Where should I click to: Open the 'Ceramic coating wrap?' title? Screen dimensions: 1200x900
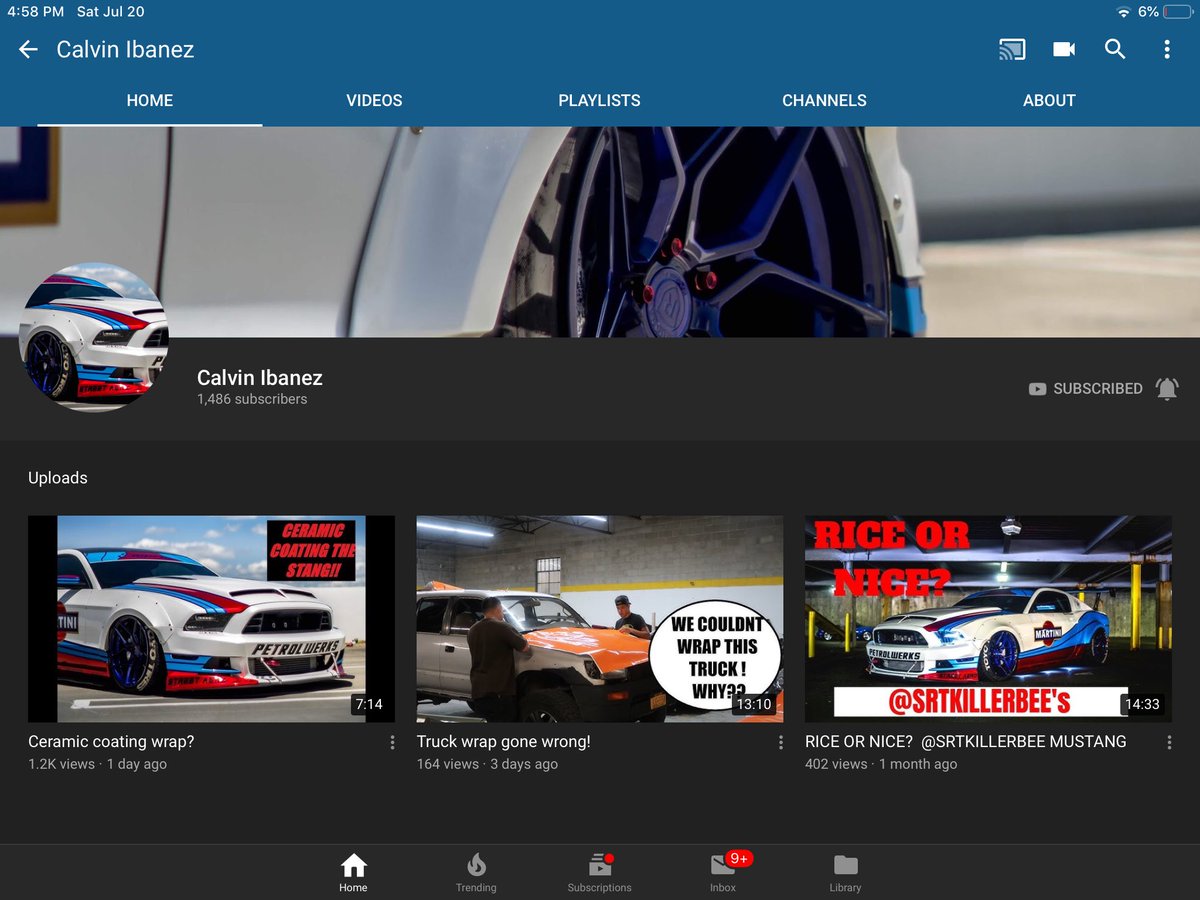(111, 742)
